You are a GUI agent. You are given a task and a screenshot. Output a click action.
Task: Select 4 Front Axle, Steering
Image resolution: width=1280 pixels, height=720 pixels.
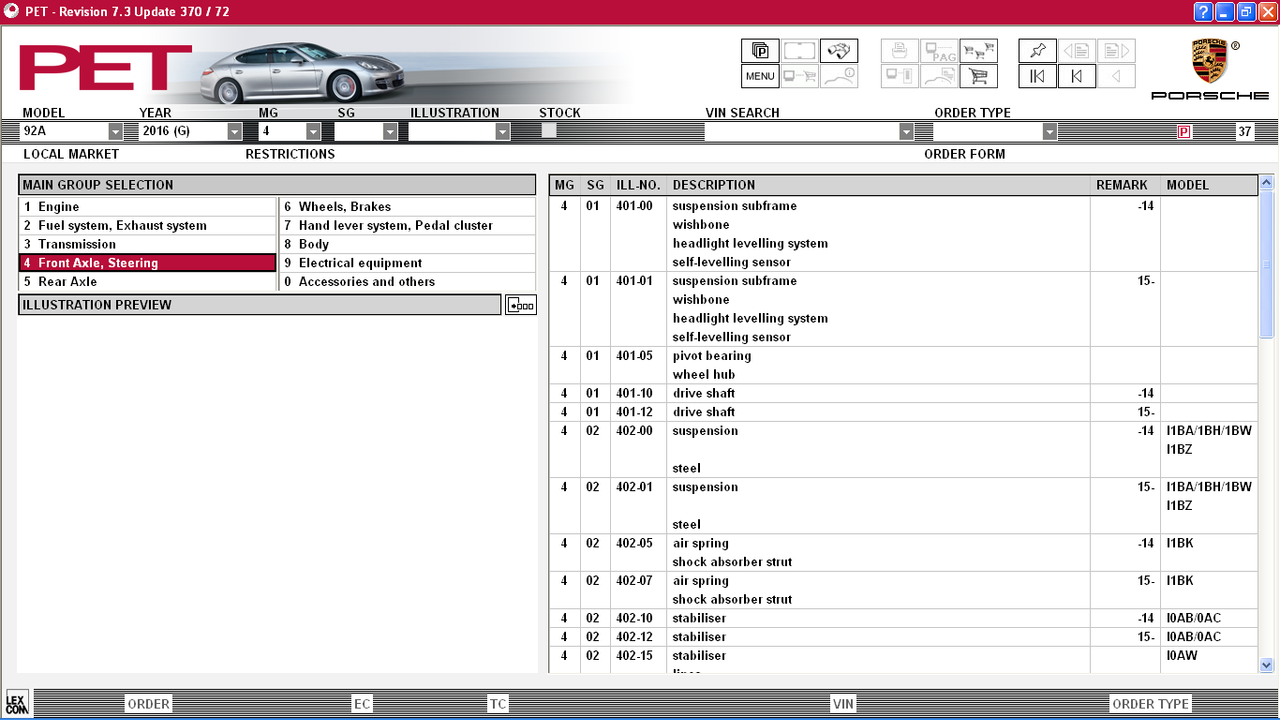pyautogui.click(x=147, y=263)
